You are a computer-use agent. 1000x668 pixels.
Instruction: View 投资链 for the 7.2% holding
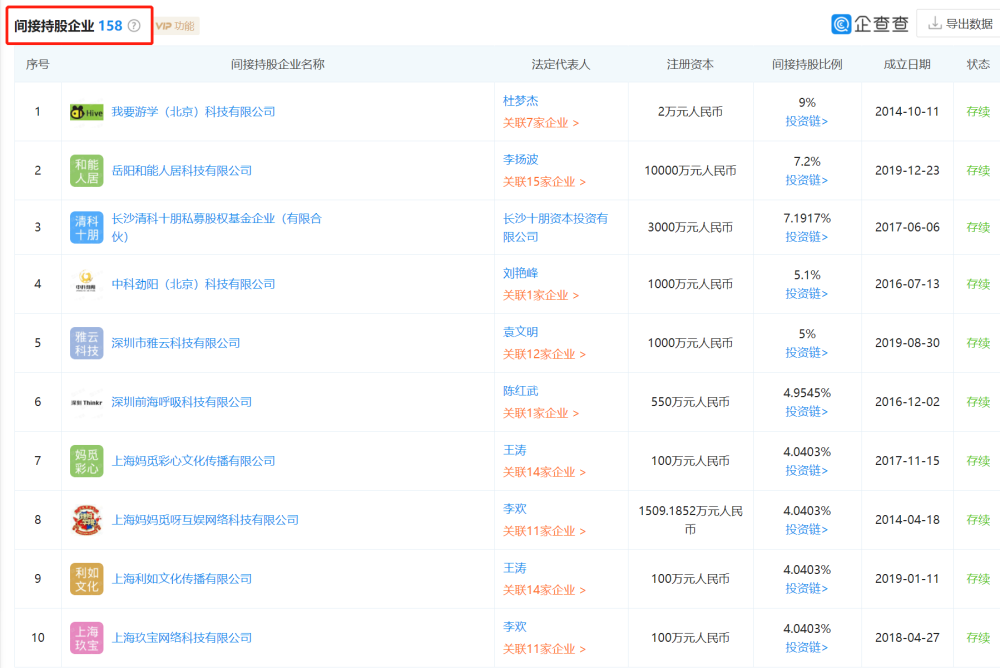(807, 180)
